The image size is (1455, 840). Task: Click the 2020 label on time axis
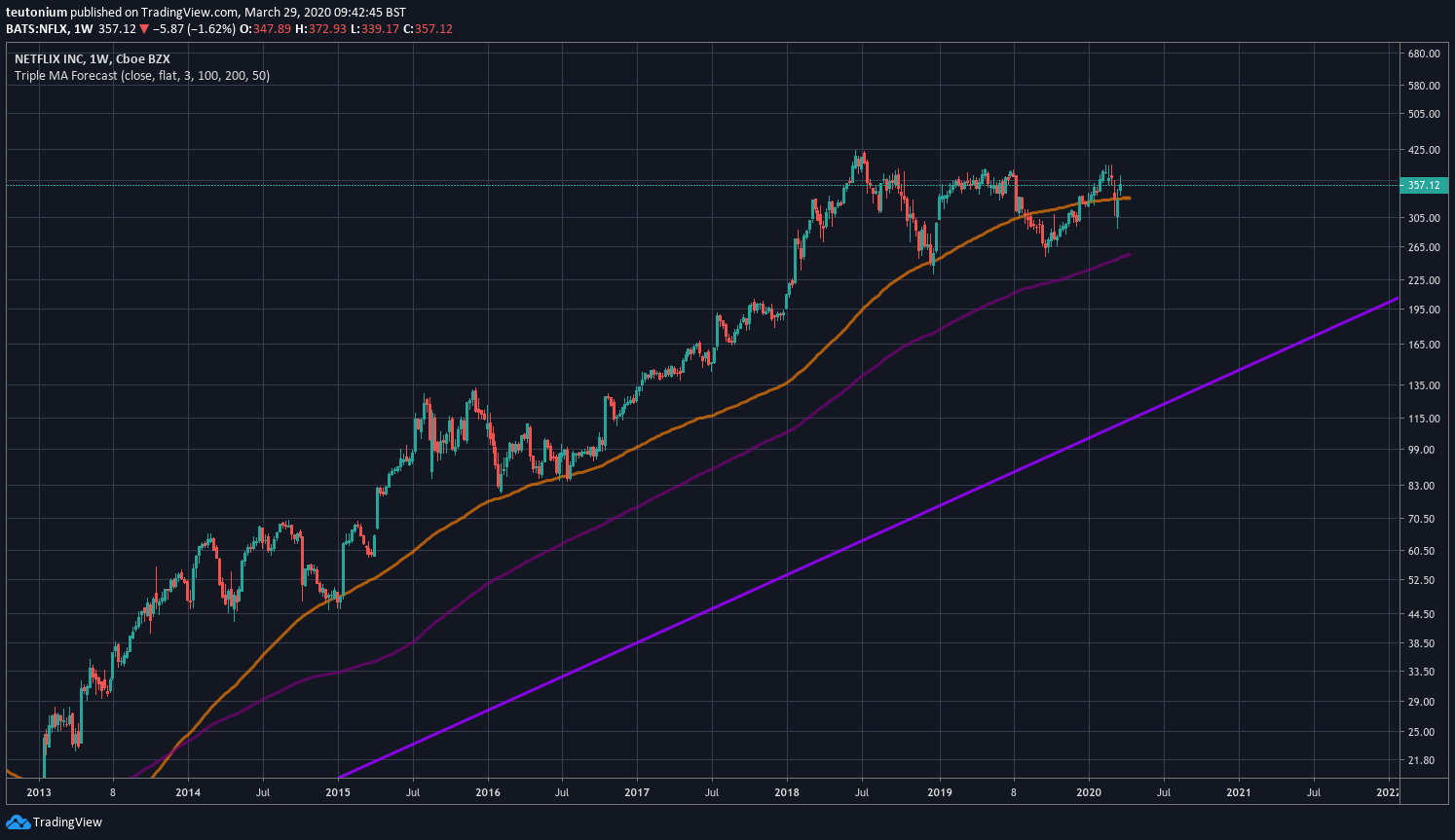coord(1089,792)
